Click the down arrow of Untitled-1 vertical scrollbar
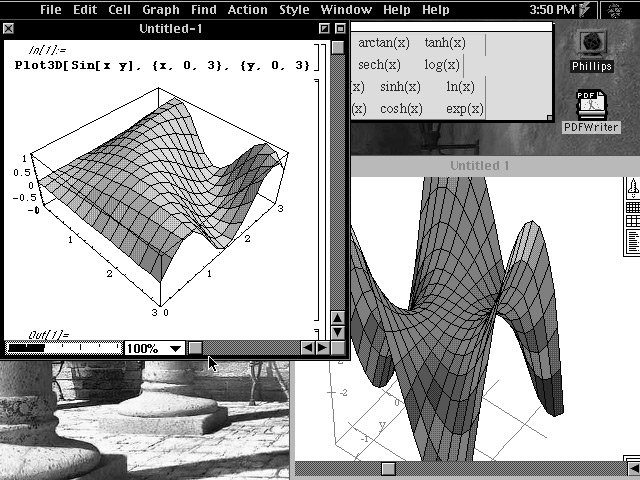This screenshot has width=640, height=480. [338, 332]
